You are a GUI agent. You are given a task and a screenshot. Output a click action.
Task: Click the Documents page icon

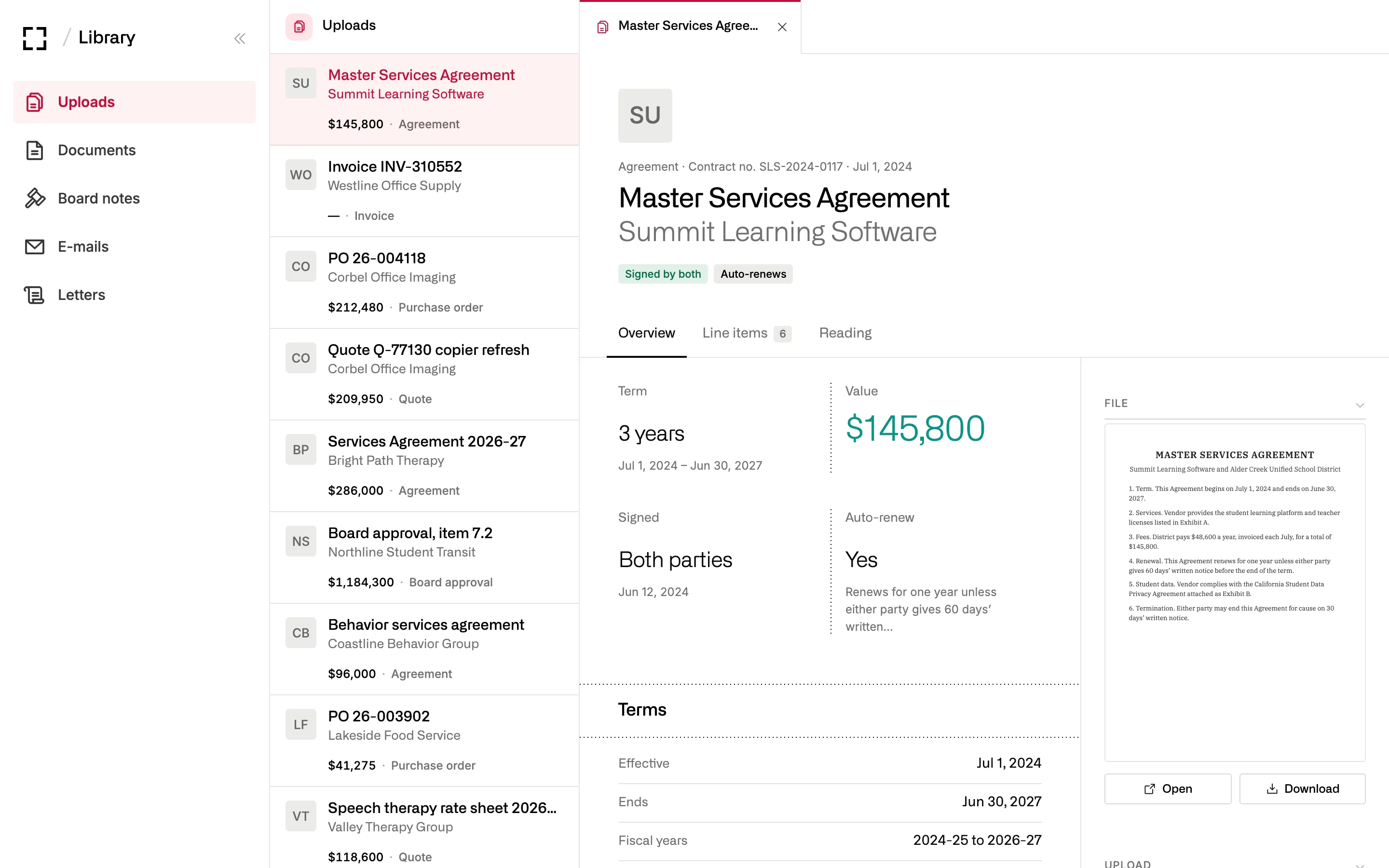[34, 150]
